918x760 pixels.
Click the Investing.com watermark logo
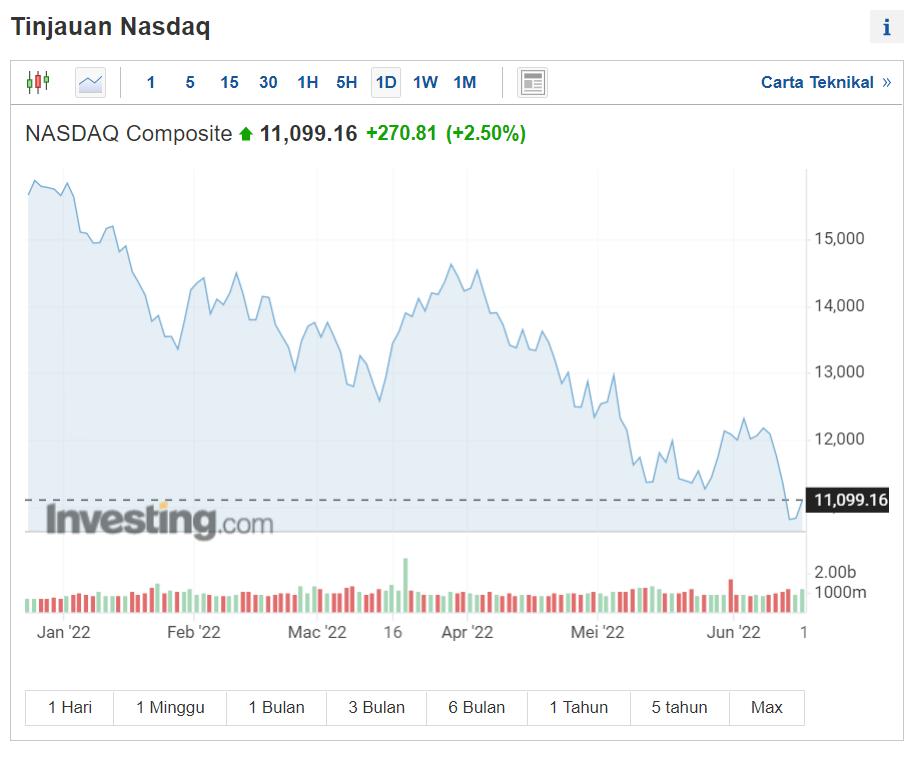pyautogui.click(x=159, y=521)
